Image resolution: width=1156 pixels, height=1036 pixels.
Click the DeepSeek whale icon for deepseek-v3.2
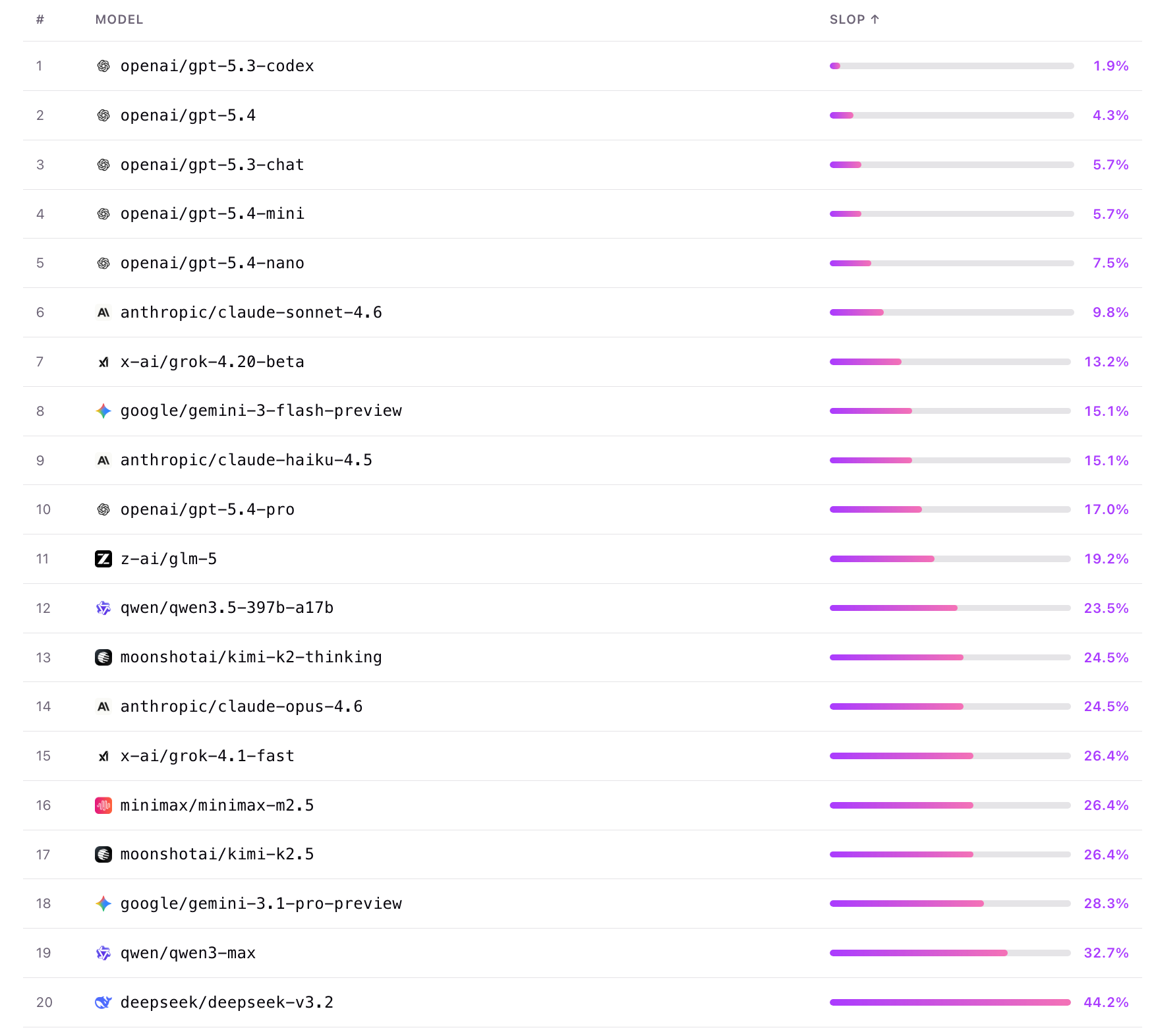pos(103,1002)
